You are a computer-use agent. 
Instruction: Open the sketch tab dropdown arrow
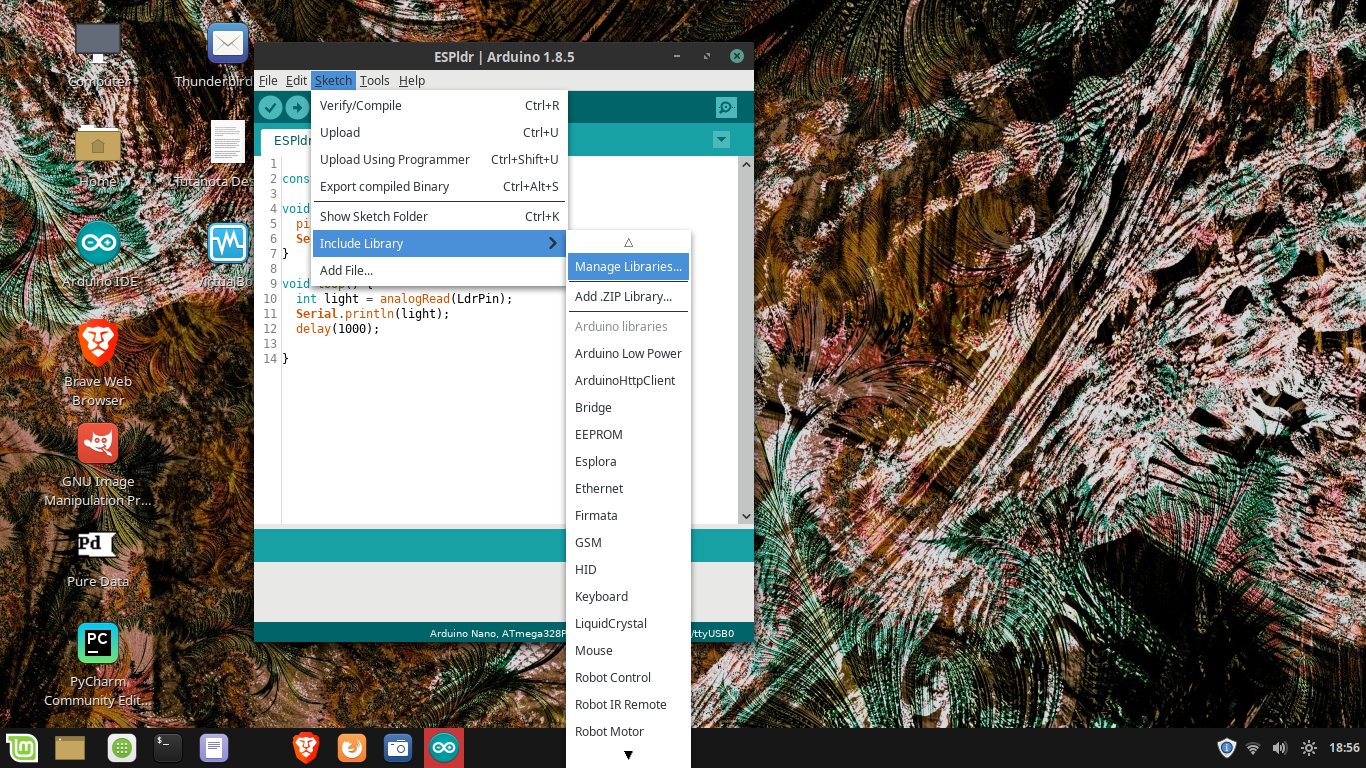pos(722,140)
